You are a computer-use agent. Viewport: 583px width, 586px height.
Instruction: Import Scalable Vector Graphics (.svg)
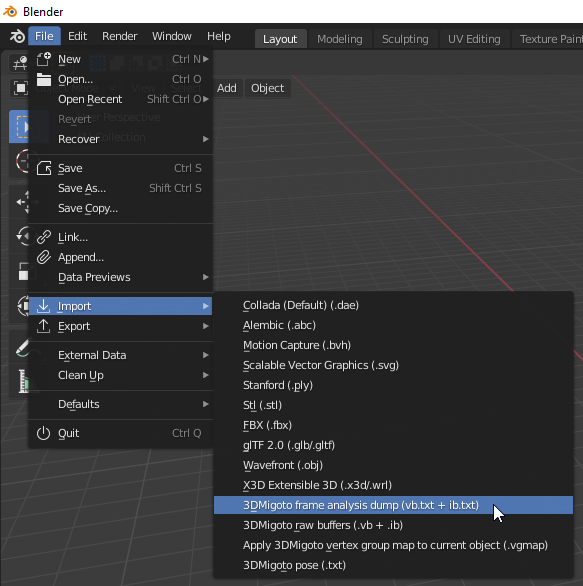[393, 365]
